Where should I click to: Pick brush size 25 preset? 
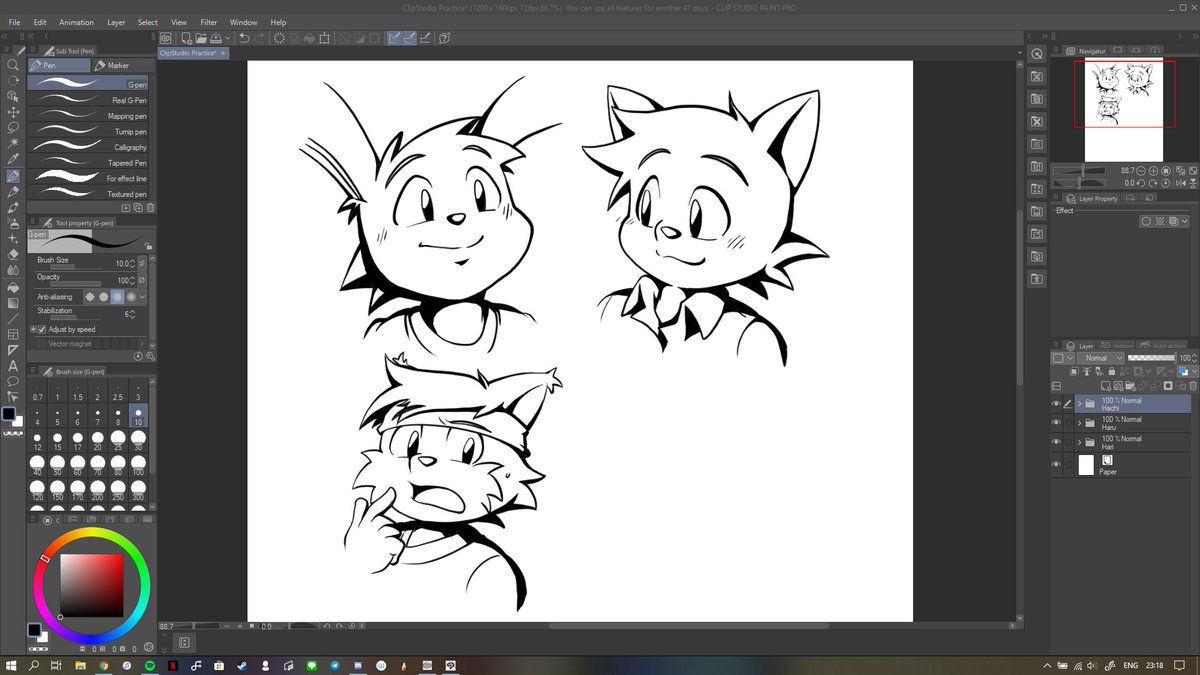point(118,439)
